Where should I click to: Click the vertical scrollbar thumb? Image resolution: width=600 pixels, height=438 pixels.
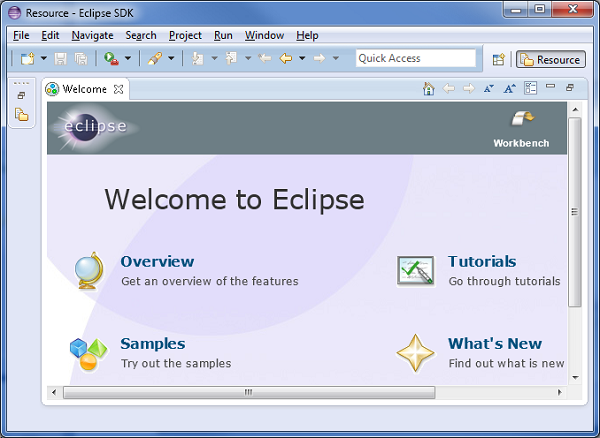(x=574, y=212)
